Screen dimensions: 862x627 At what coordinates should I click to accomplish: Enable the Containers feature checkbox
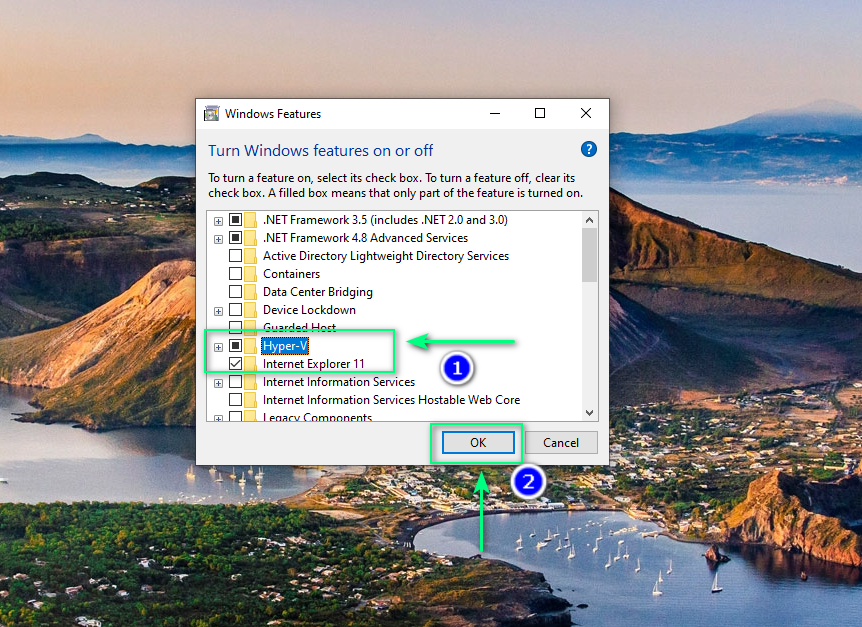pos(235,274)
